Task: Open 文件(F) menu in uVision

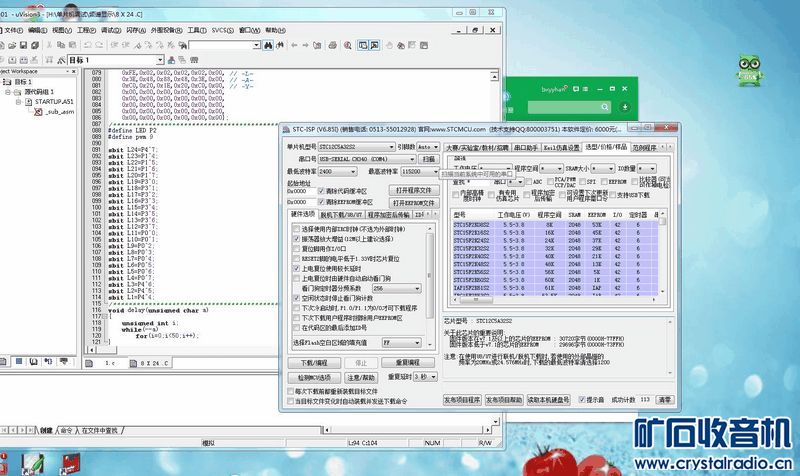Action: click(x=13, y=31)
